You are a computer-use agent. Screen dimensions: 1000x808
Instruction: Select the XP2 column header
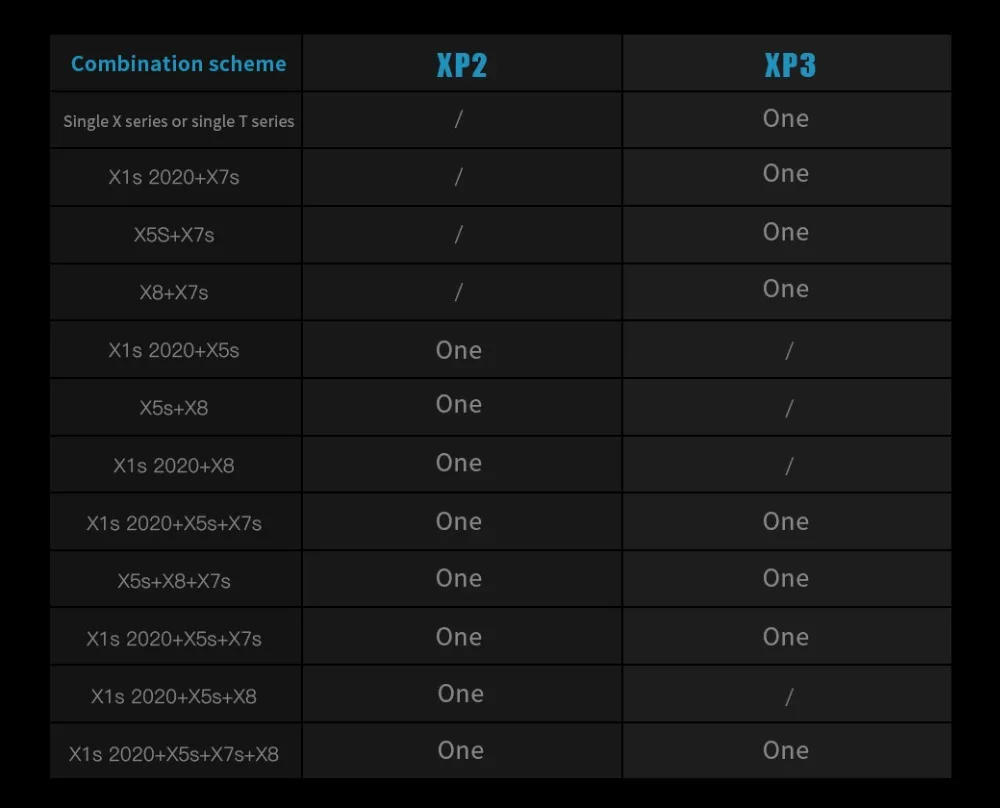click(462, 65)
